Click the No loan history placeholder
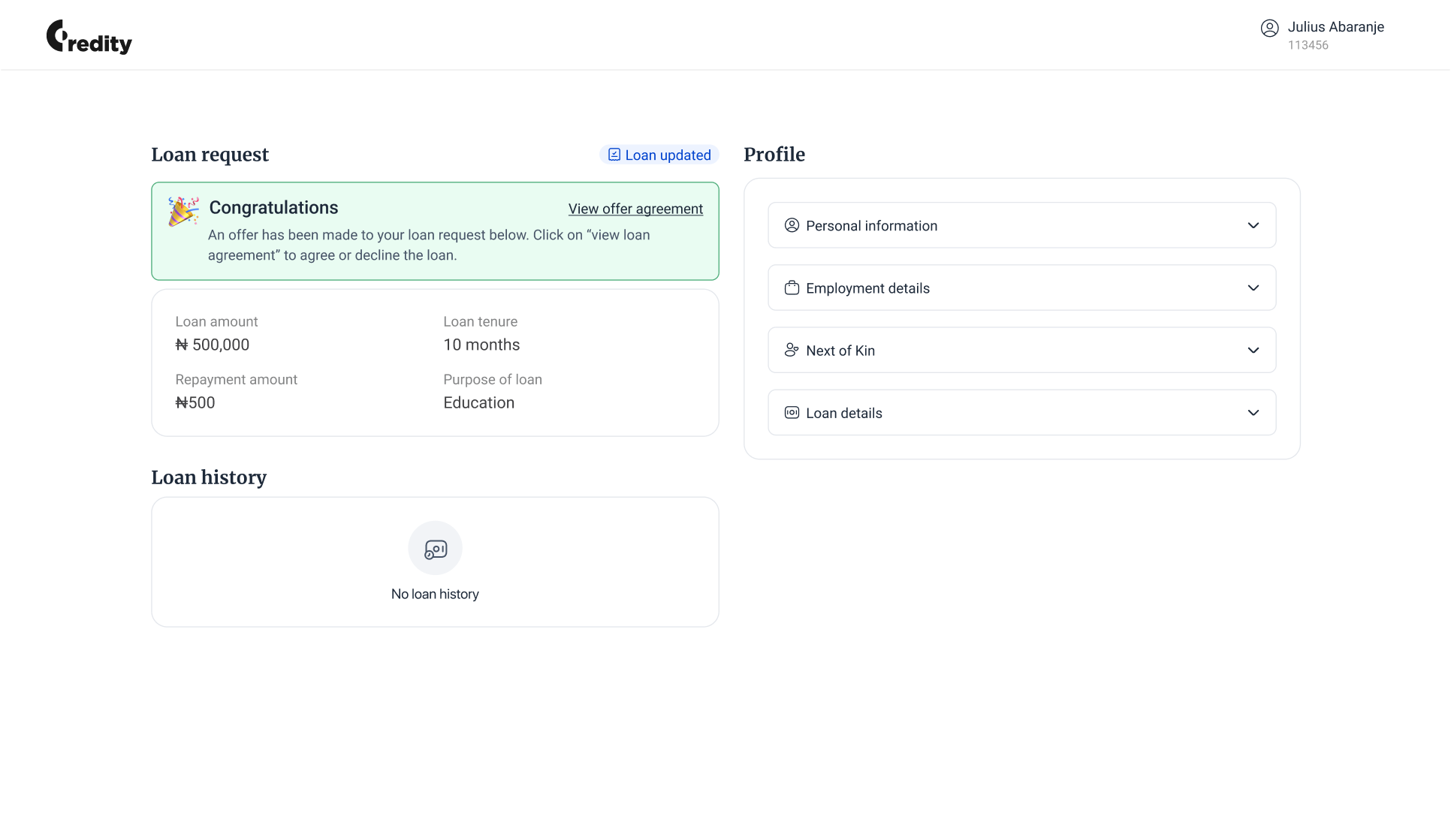This screenshot has height=840, width=1451. [435, 594]
